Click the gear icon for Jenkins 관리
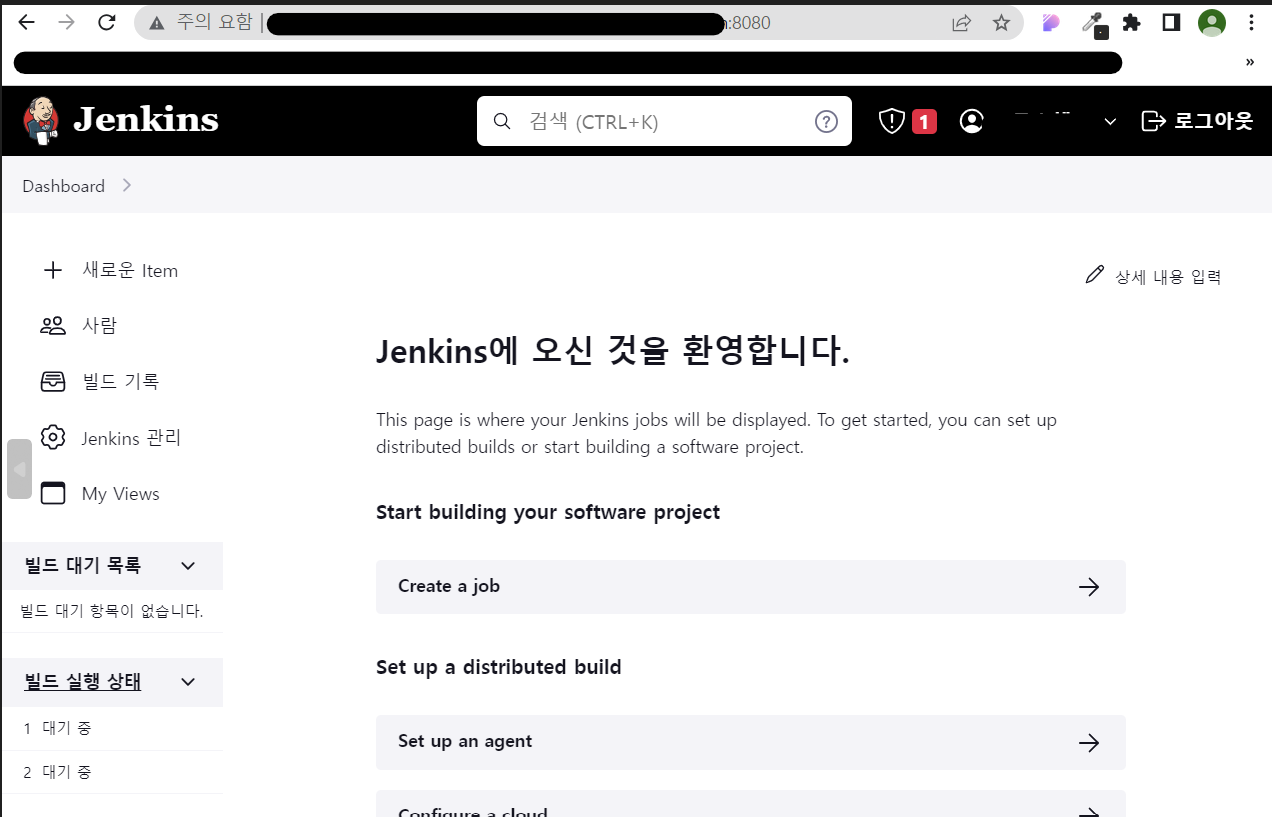 [x=52, y=437]
